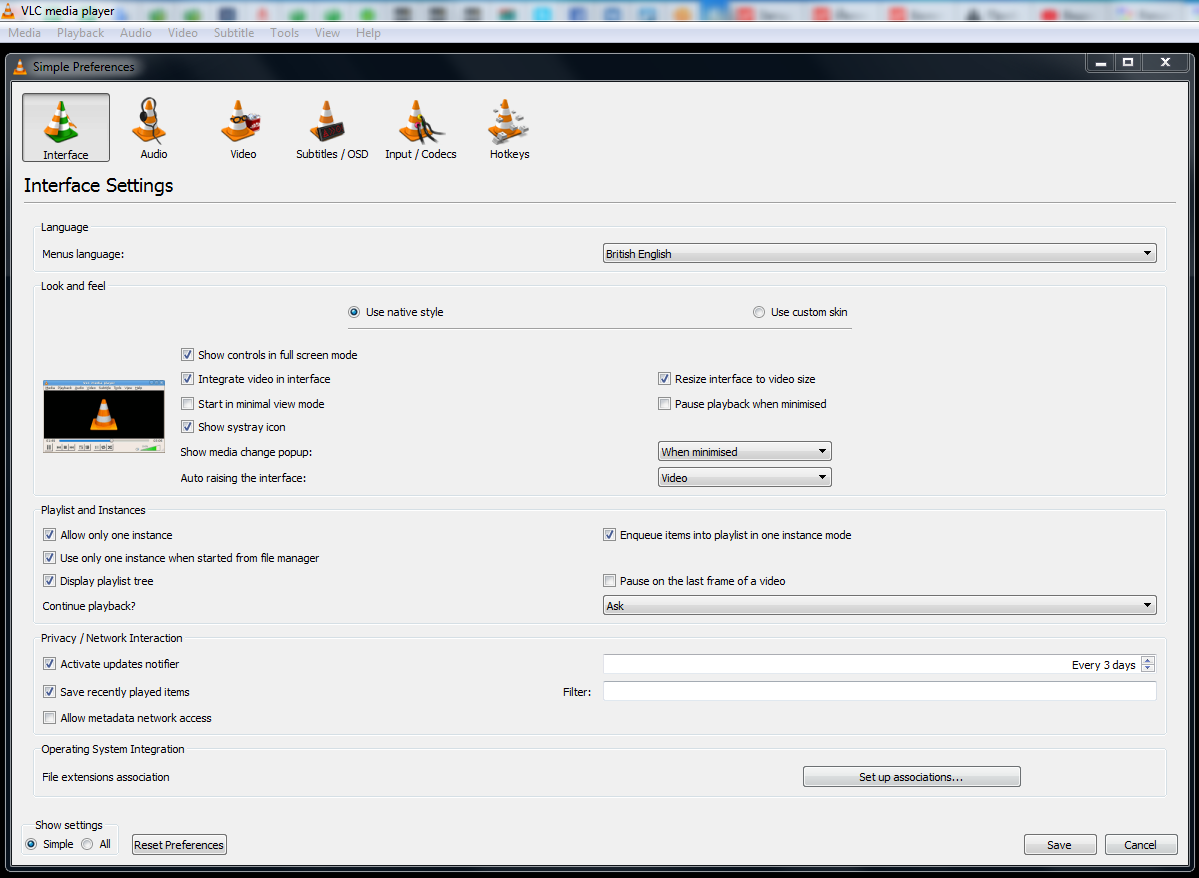The width and height of the screenshot is (1199, 878).
Task: Open the Input / Codecs settings category
Action: pyautogui.click(x=421, y=128)
